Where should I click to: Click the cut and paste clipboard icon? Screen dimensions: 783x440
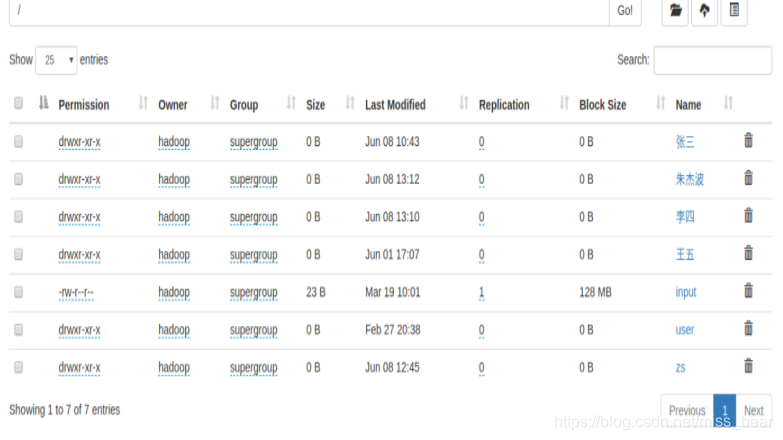click(x=734, y=10)
